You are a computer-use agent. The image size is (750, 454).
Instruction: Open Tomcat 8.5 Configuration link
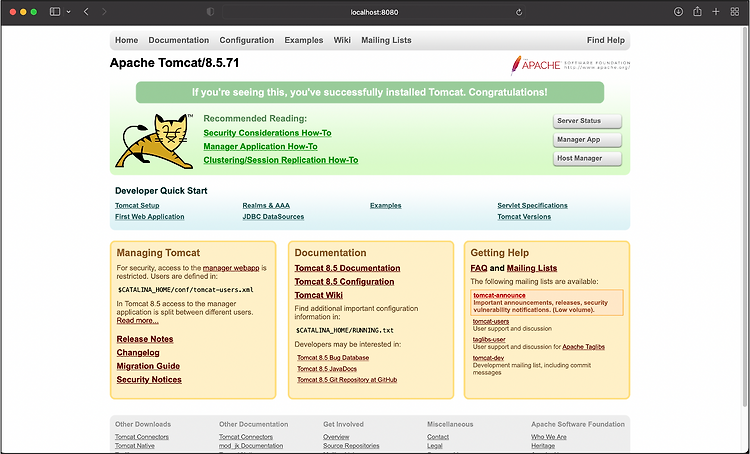click(344, 282)
